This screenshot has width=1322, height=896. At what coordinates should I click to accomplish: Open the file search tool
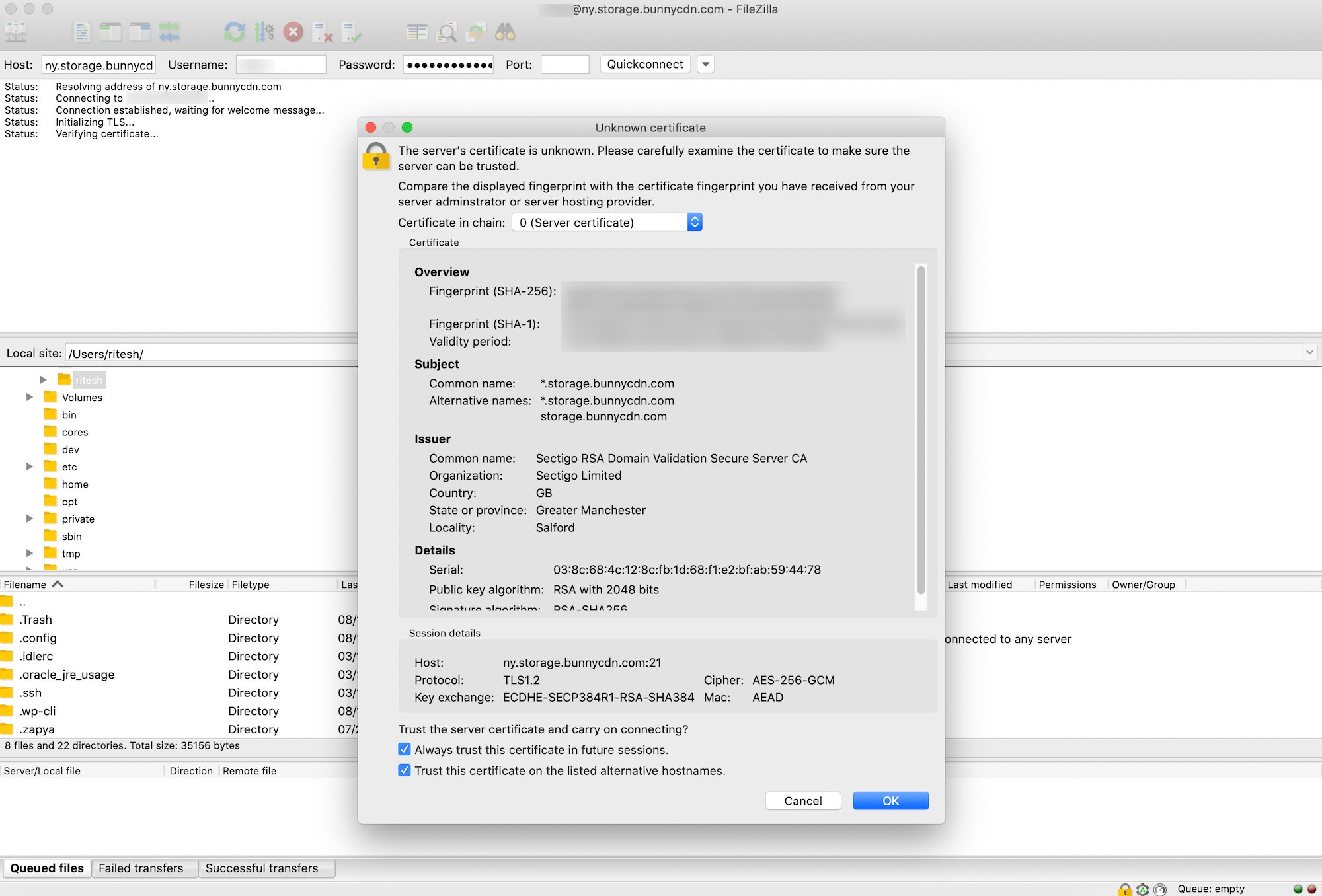[504, 31]
